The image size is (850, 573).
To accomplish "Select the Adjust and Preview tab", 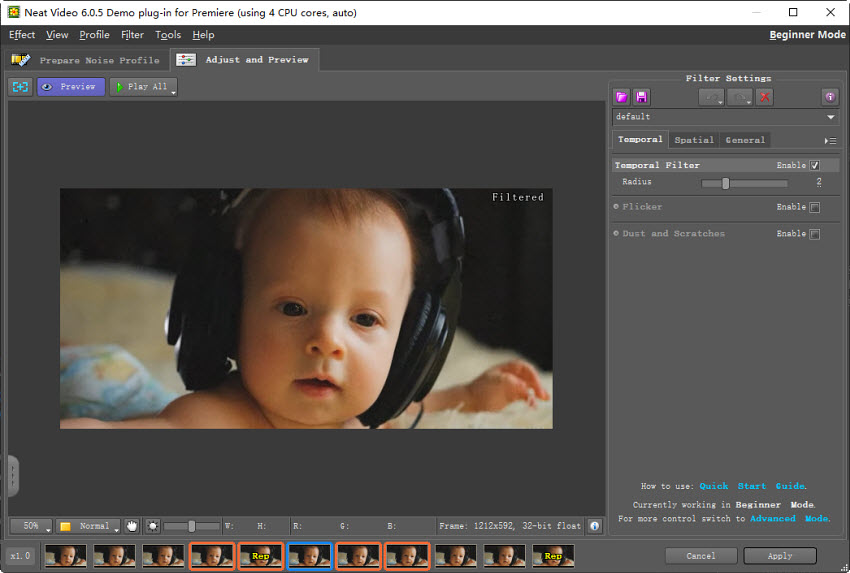I will (245, 60).
